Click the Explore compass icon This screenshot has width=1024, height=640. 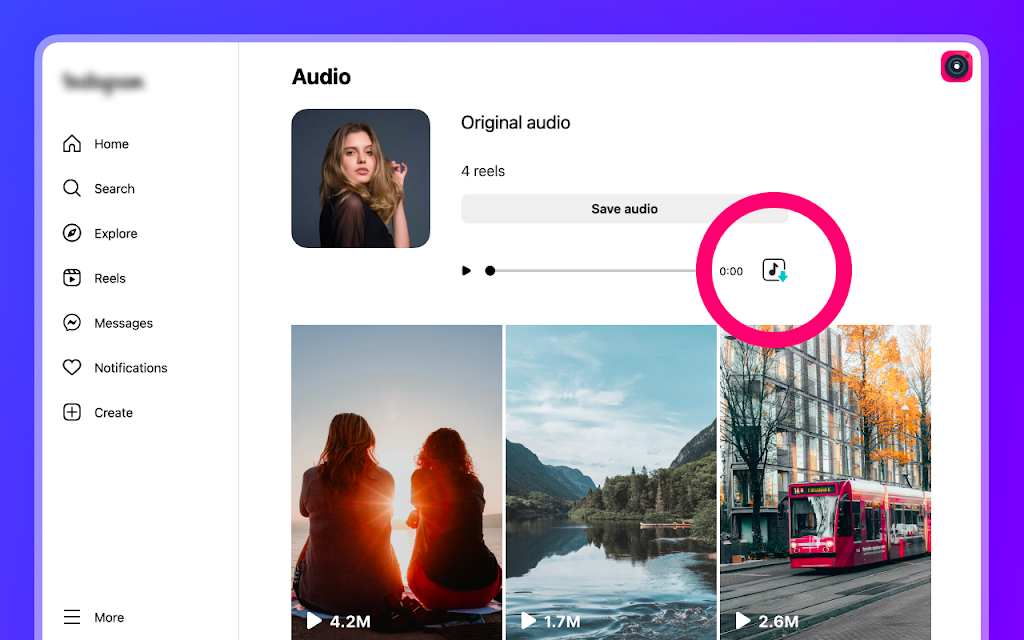coord(72,233)
